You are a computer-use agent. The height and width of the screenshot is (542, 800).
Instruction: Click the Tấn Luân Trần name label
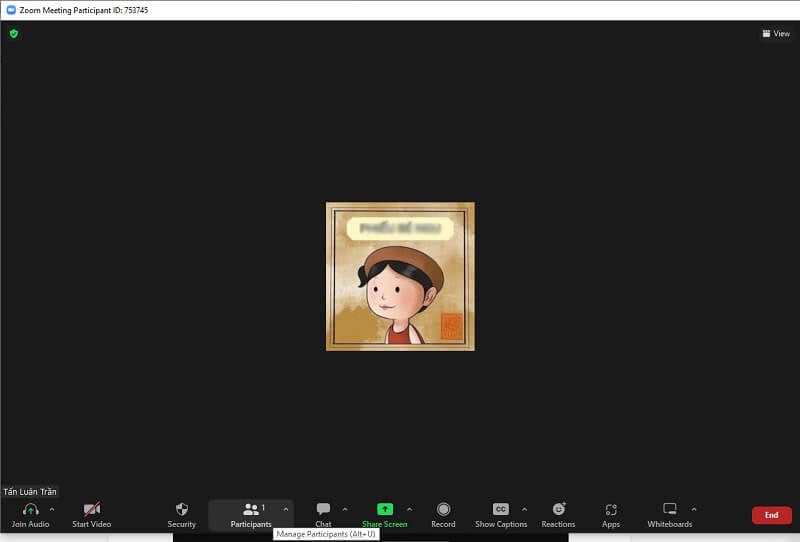tap(30, 491)
